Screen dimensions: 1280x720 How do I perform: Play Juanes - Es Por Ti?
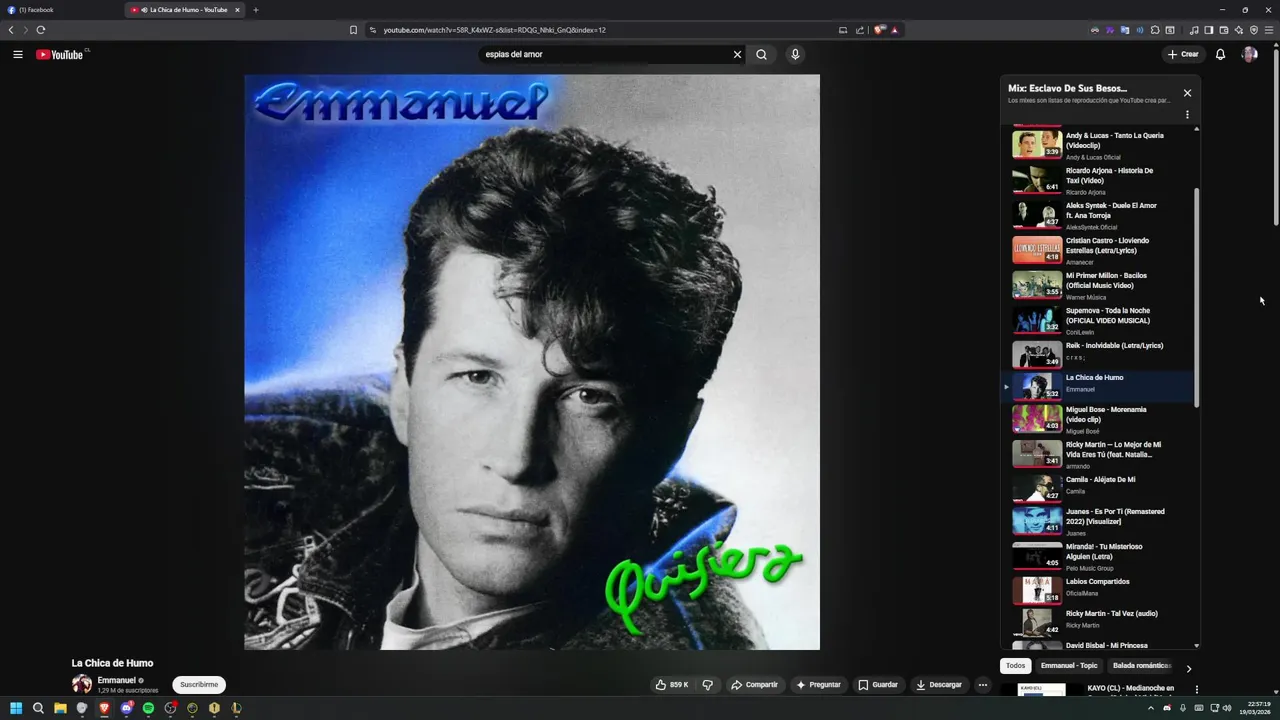pos(1097,521)
